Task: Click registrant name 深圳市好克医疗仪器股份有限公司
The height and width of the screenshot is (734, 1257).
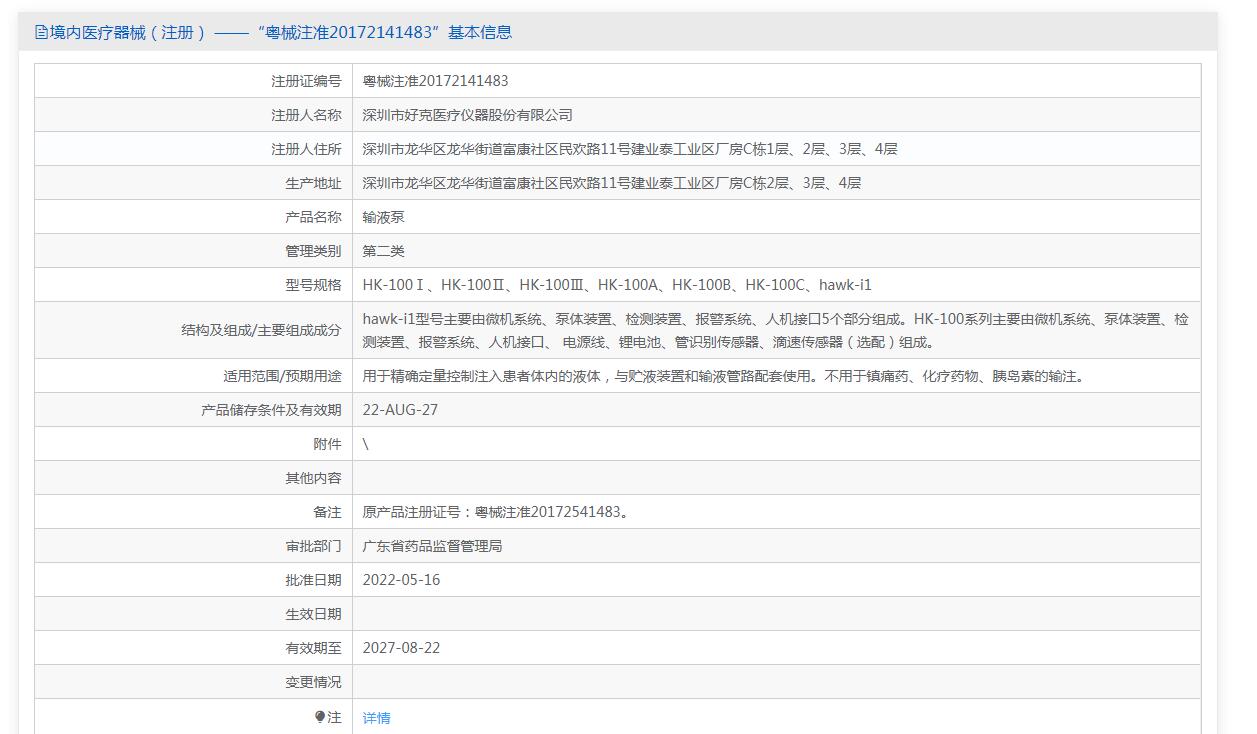Action: click(x=467, y=115)
